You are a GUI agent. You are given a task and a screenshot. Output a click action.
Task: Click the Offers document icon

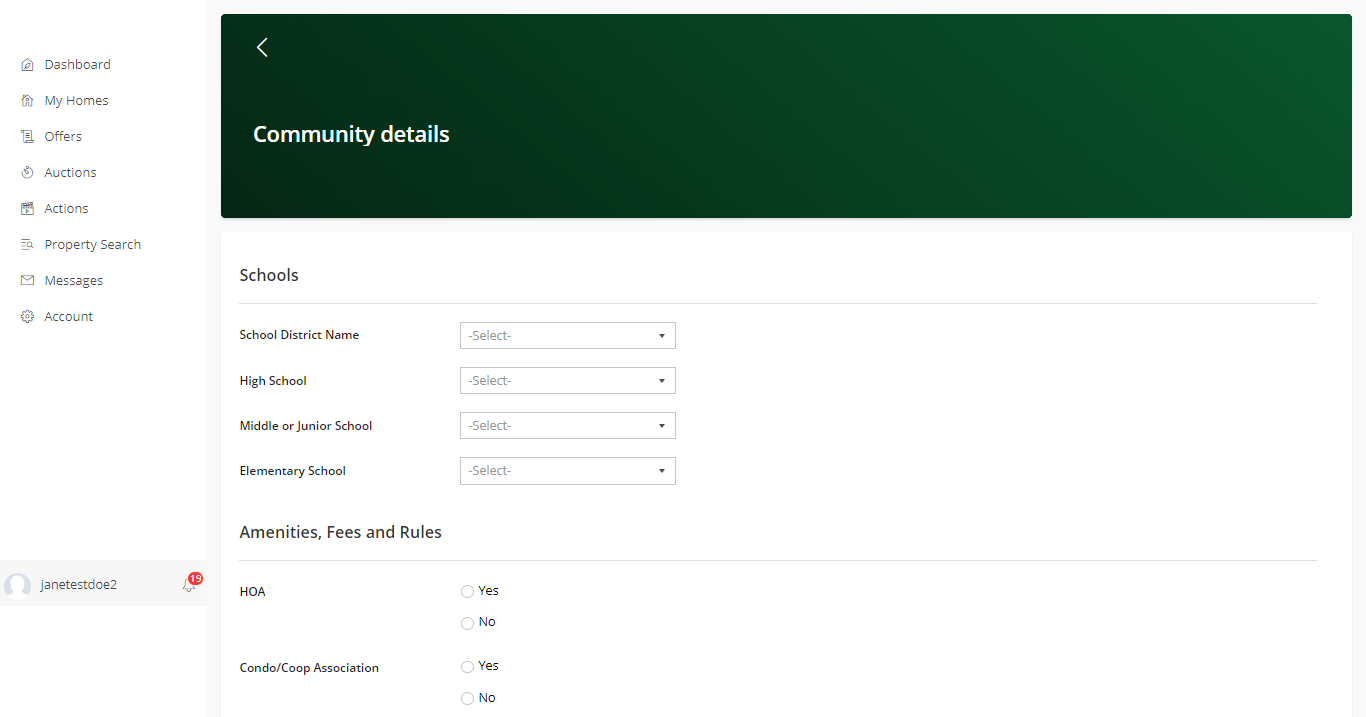[27, 137]
